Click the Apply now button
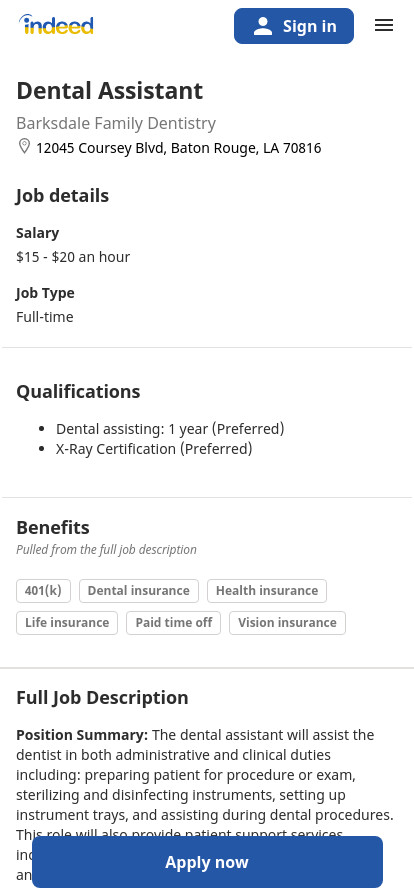 (x=207, y=862)
